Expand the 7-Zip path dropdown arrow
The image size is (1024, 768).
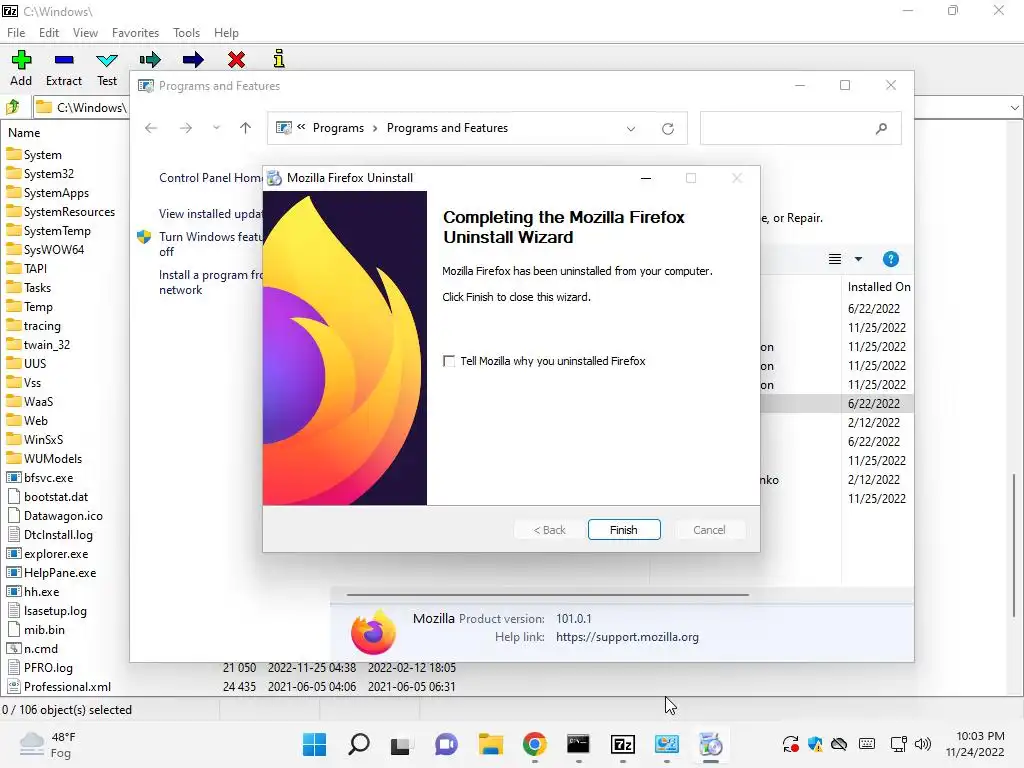point(1014,108)
